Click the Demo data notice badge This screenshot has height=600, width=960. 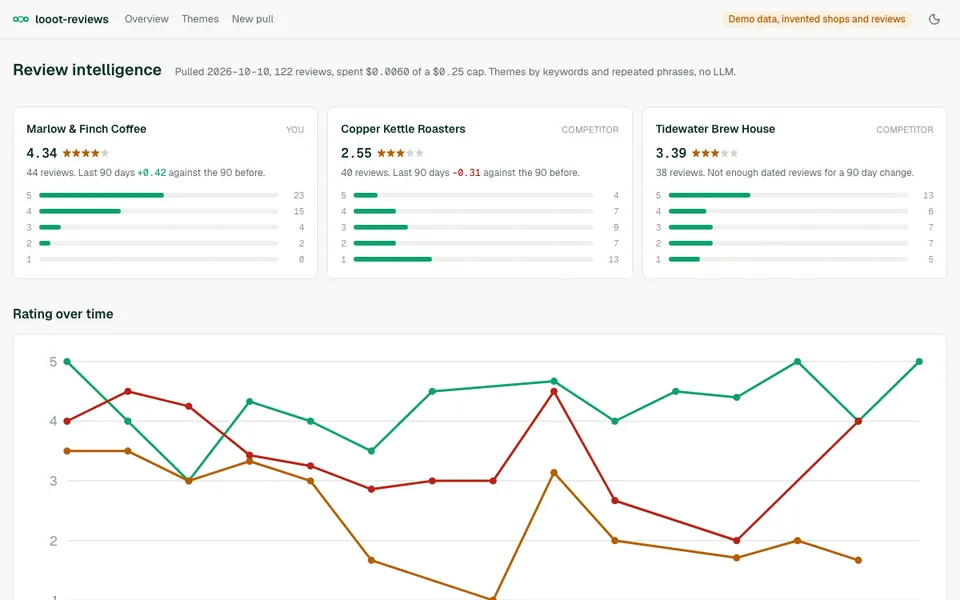pyautogui.click(x=816, y=19)
